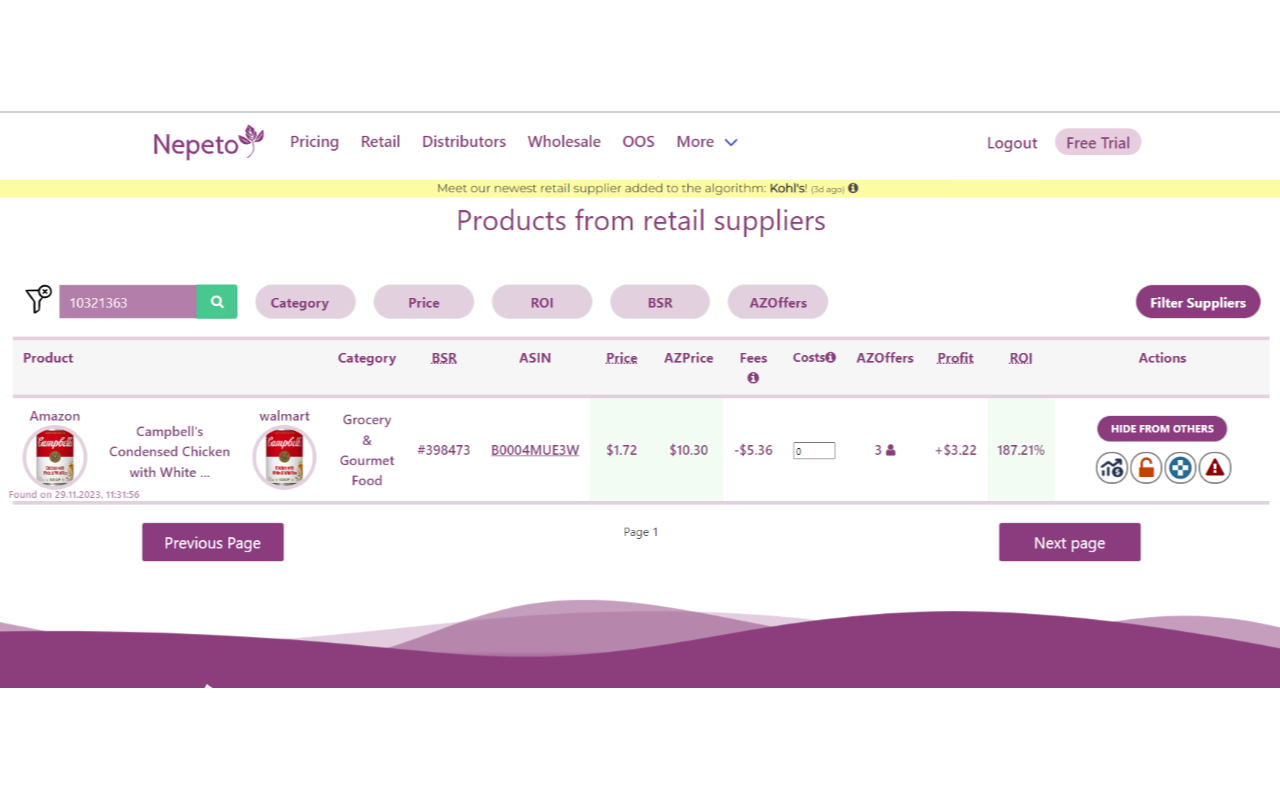
Task: Go to the Pricing page
Action: [x=314, y=142]
